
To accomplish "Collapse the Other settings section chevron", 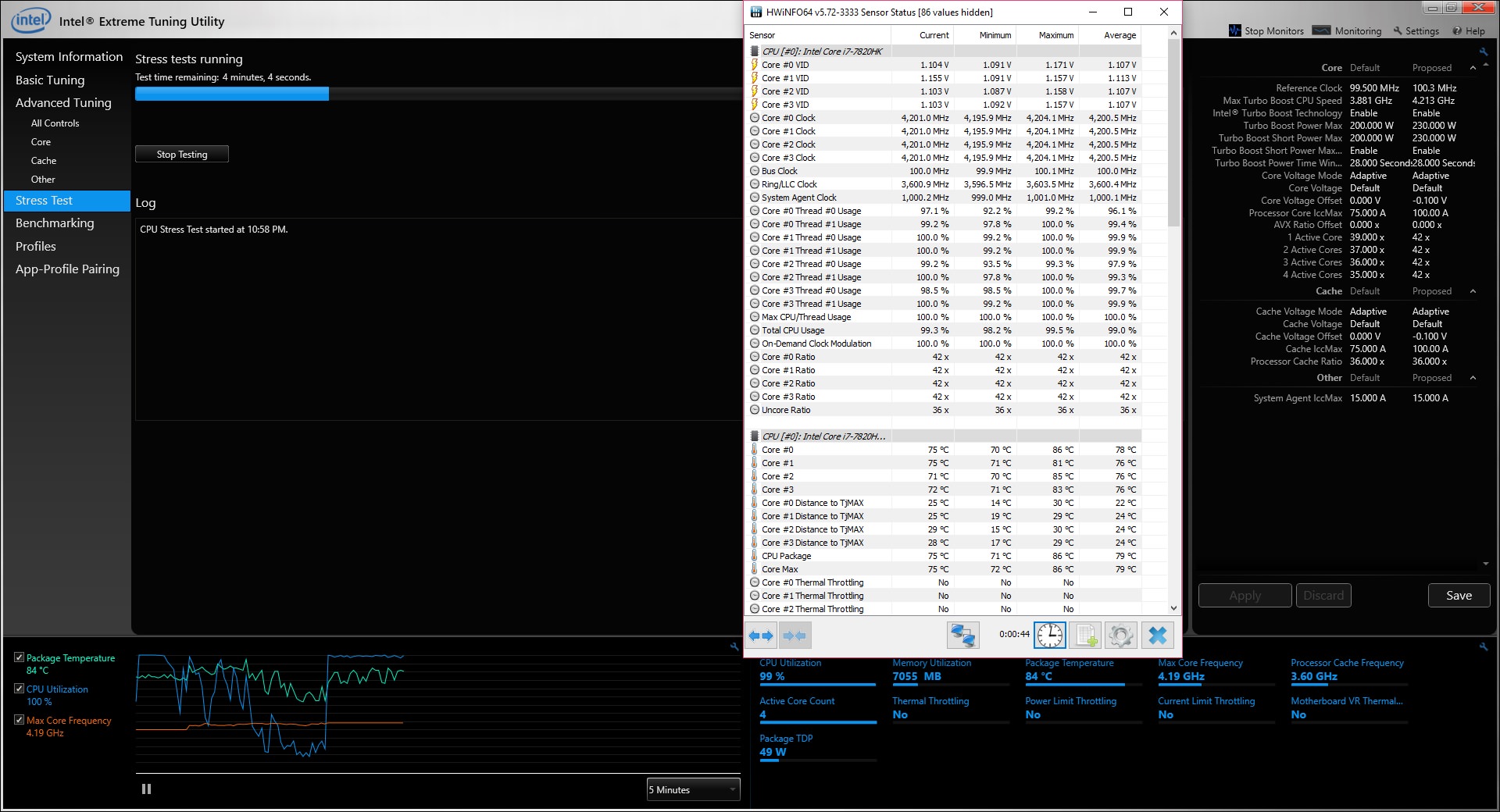I will [1473, 378].
